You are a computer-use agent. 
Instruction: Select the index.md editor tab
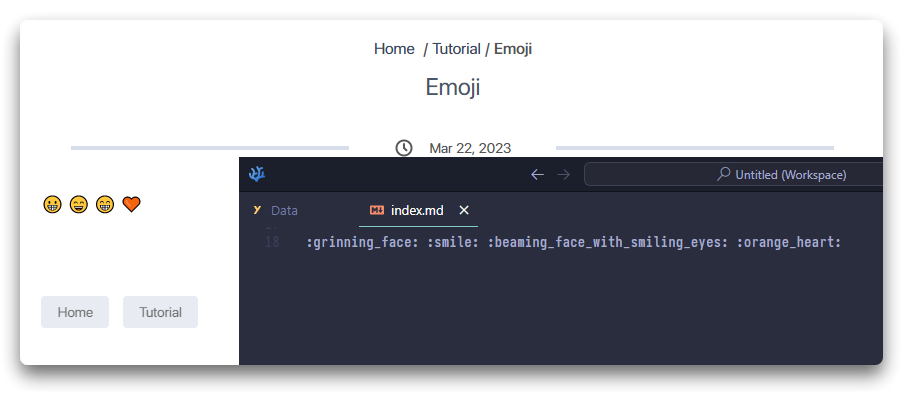[418, 211]
